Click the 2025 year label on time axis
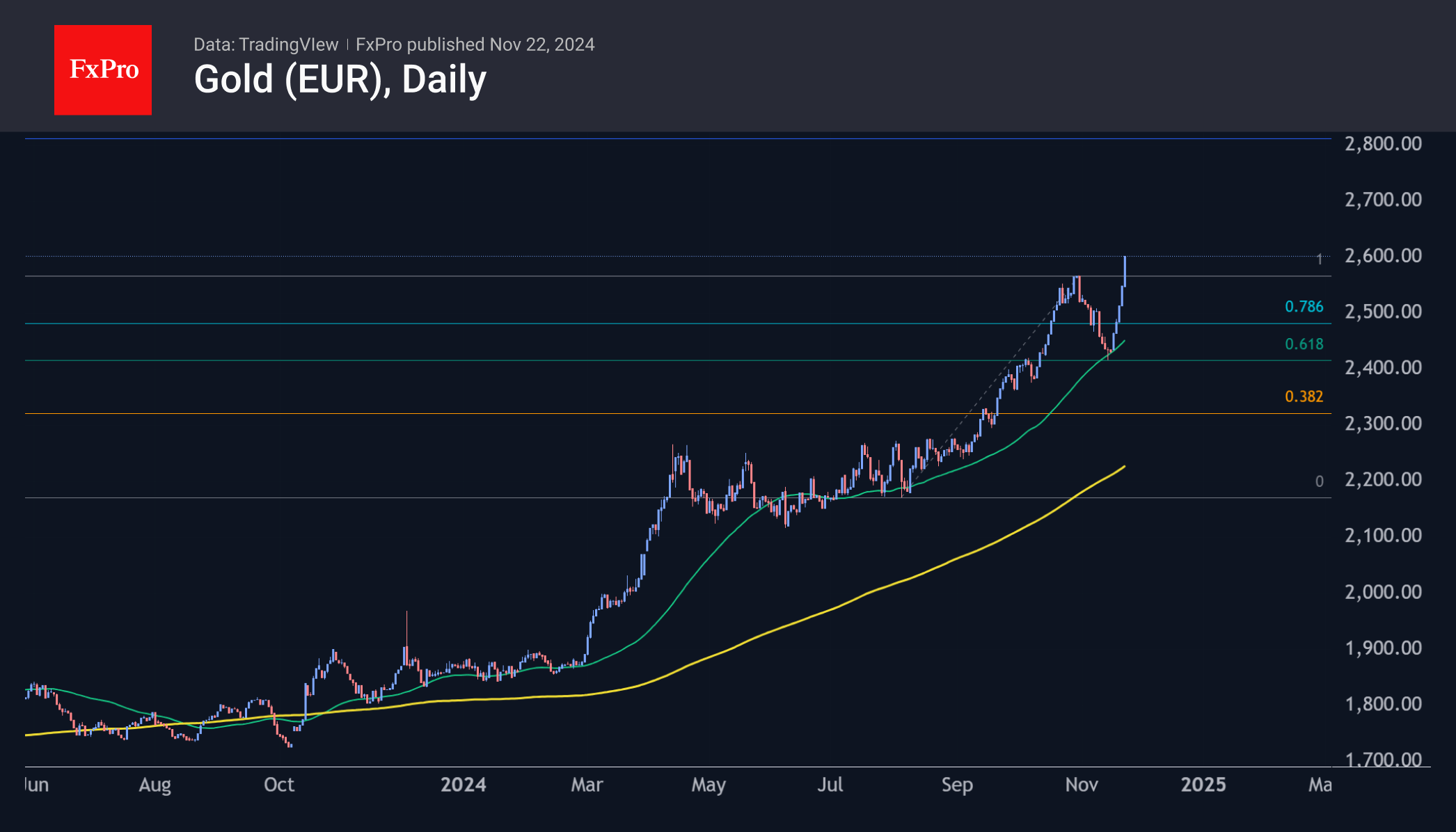This screenshot has height=832, width=1456. click(x=1203, y=785)
